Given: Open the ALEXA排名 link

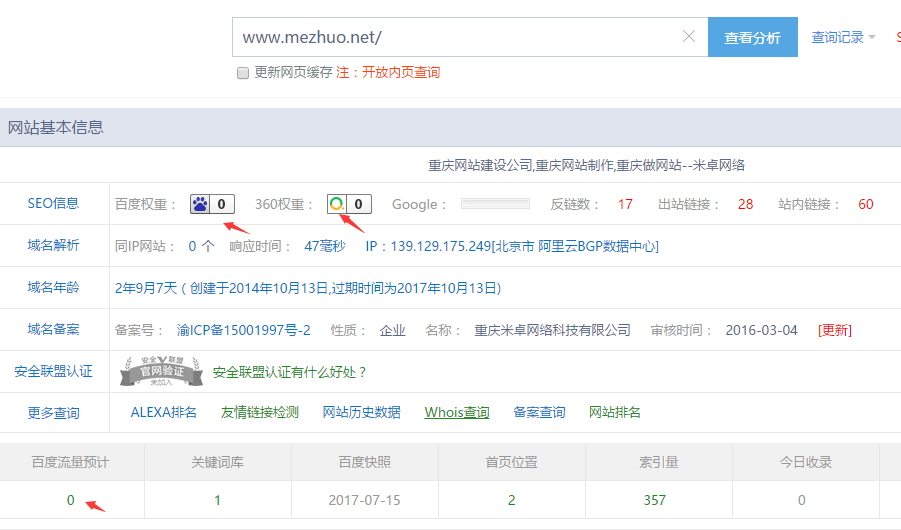Looking at the screenshot, I should coord(163,412).
